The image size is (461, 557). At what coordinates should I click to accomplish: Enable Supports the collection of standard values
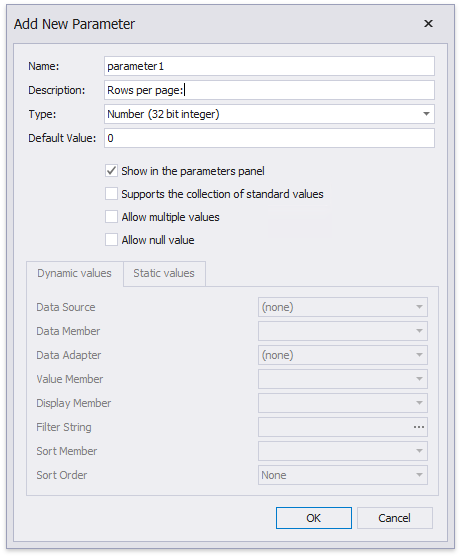coord(111,194)
